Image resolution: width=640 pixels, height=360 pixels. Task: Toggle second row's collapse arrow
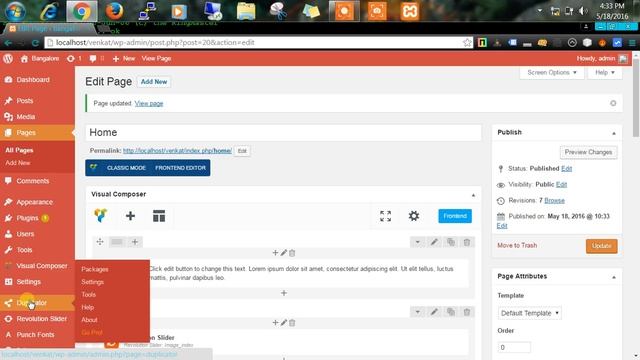click(x=418, y=312)
